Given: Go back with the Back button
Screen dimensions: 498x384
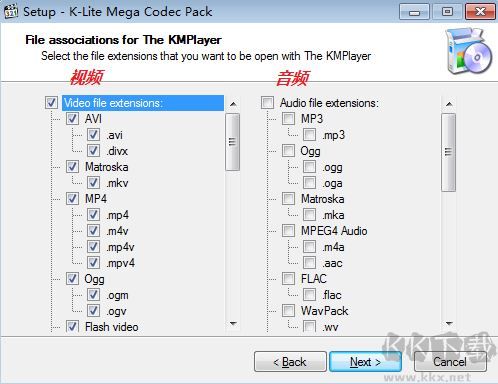Looking at the screenshot, I should [290, 362].
